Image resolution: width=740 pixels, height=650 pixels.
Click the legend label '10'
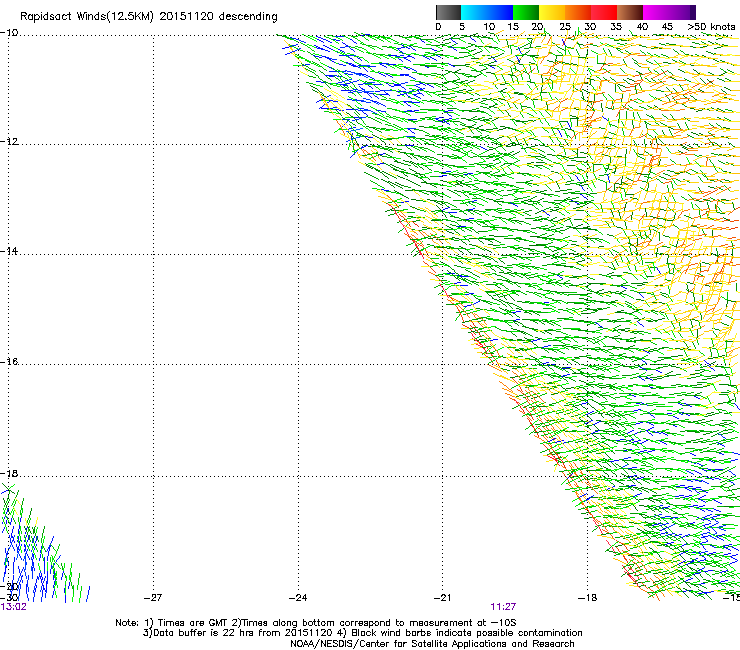click(x=489, y=27)
